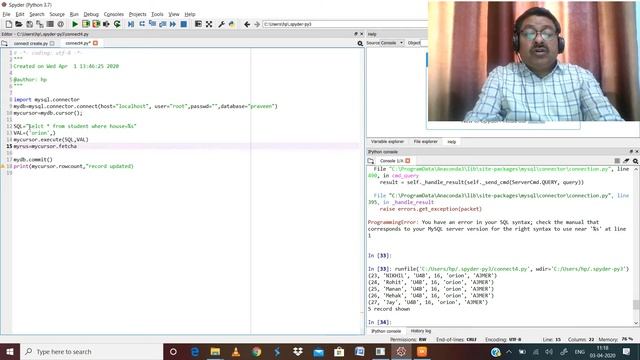Click the console vertical scrollbar thumb
This screenshot has width=640, height=360.
point(636,304)
